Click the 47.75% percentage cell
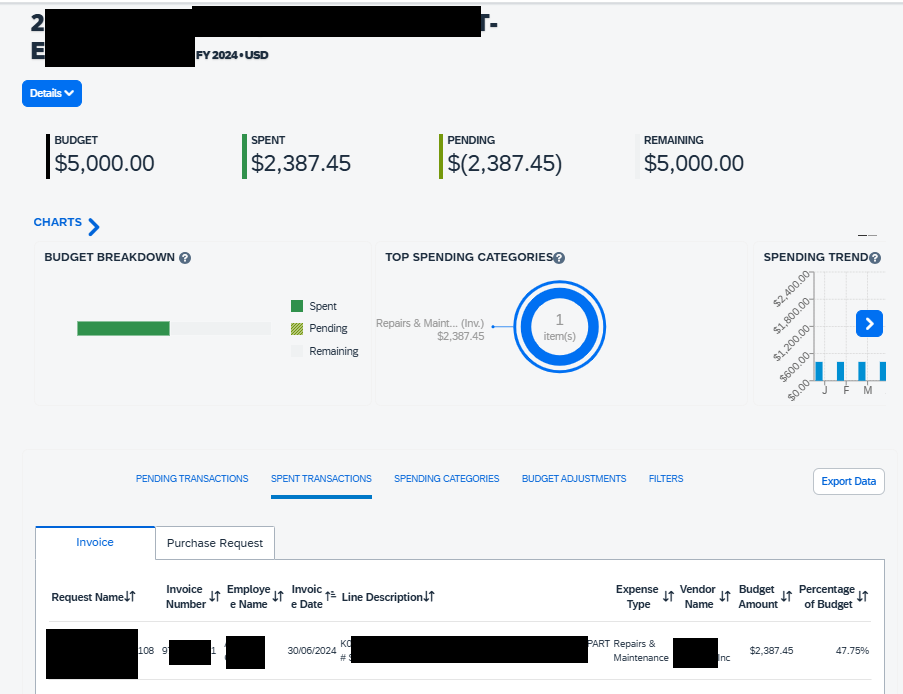Viewport: 903px width, 694px height. (852, 651)
